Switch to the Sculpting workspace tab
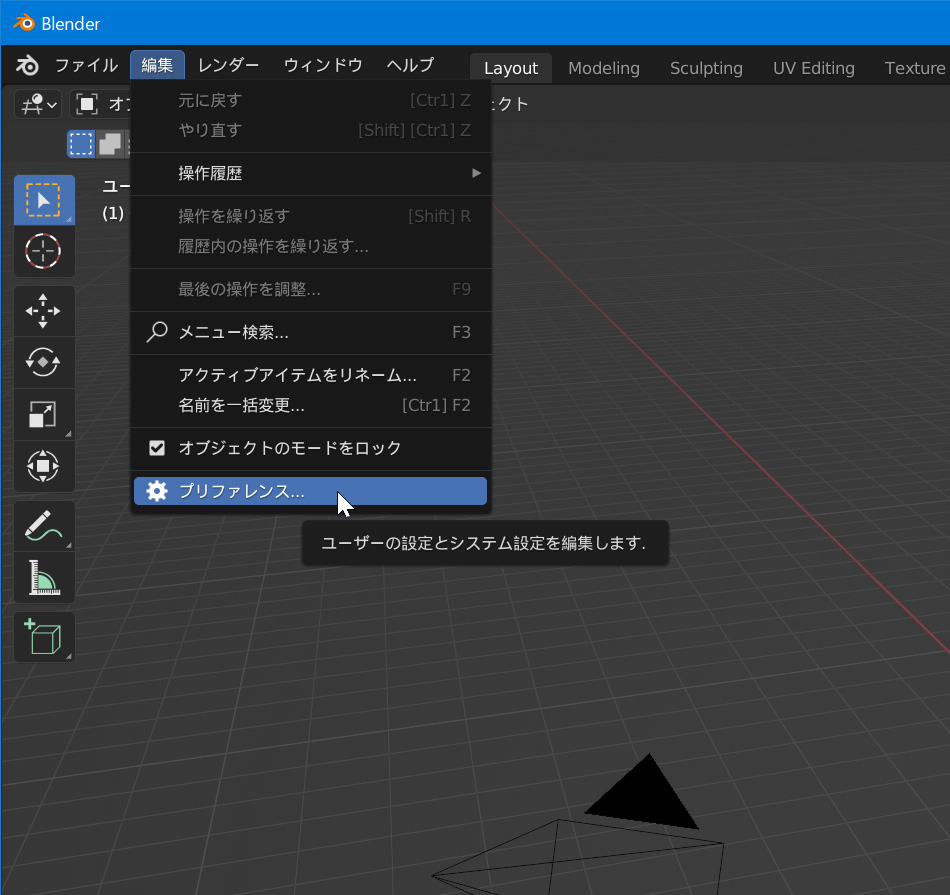Screen dimensions: 950x895 (x=706, y=68)
